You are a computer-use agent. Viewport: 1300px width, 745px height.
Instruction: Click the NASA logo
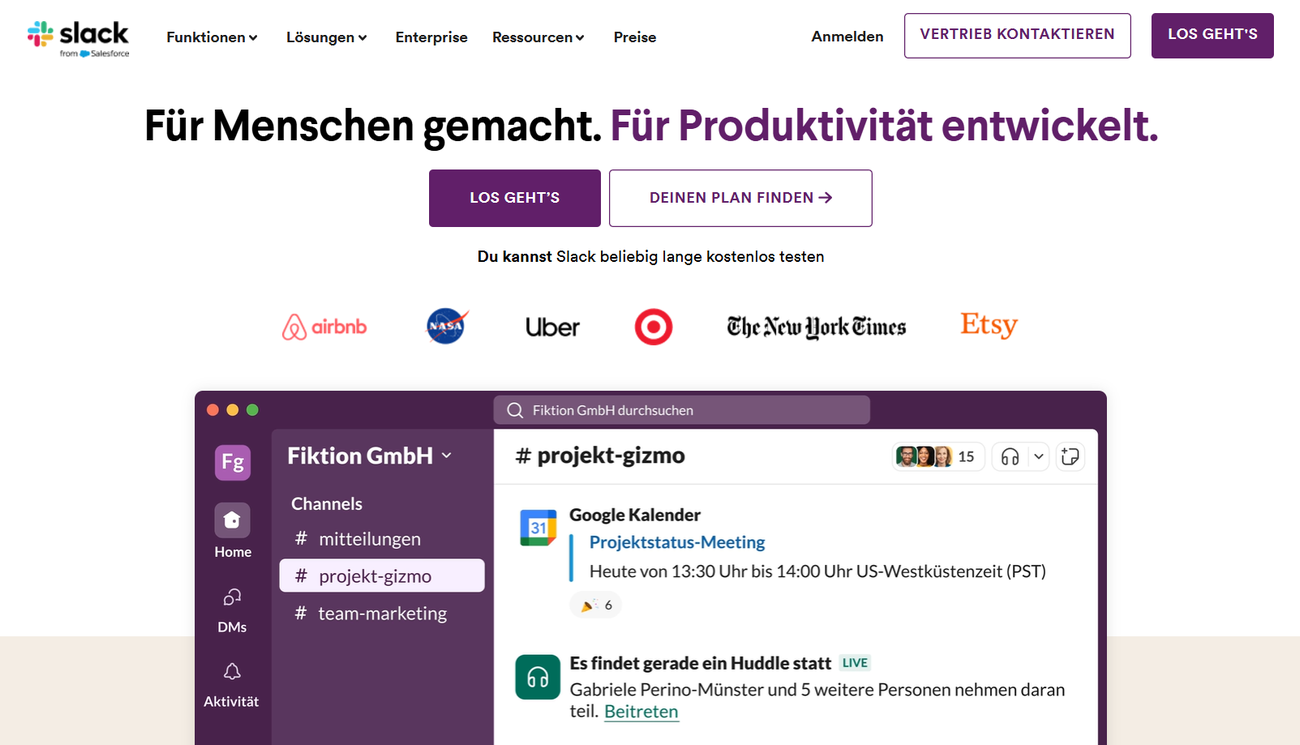tap(446, 325)
